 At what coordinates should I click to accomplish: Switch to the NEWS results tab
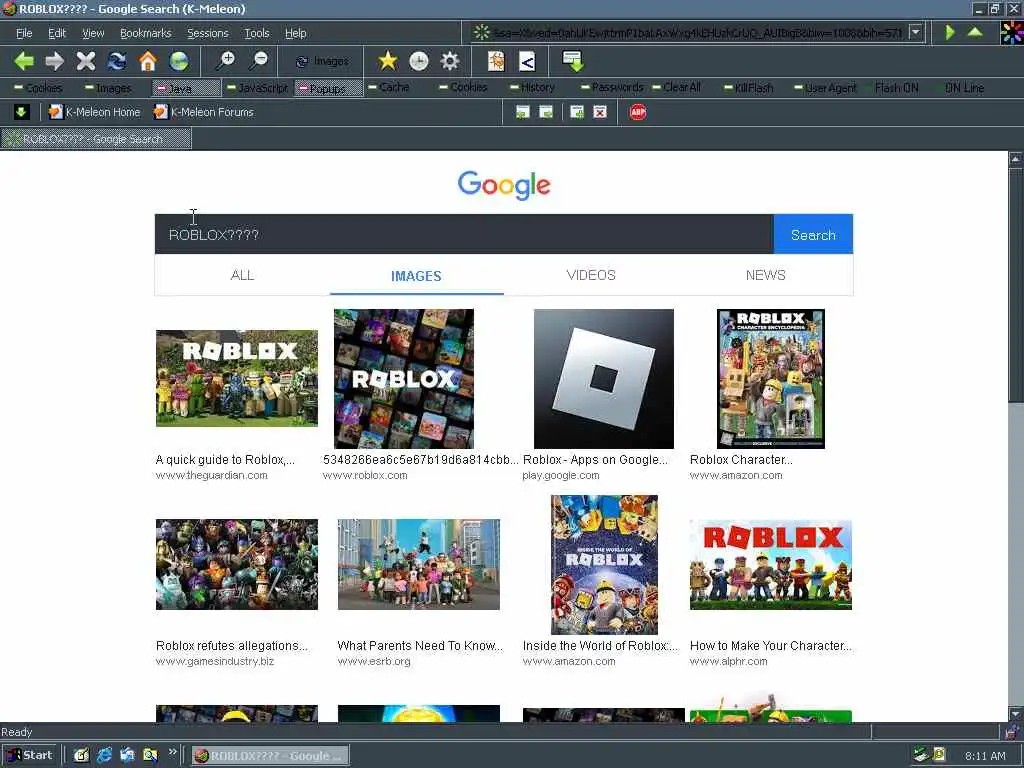coord(765,275)
